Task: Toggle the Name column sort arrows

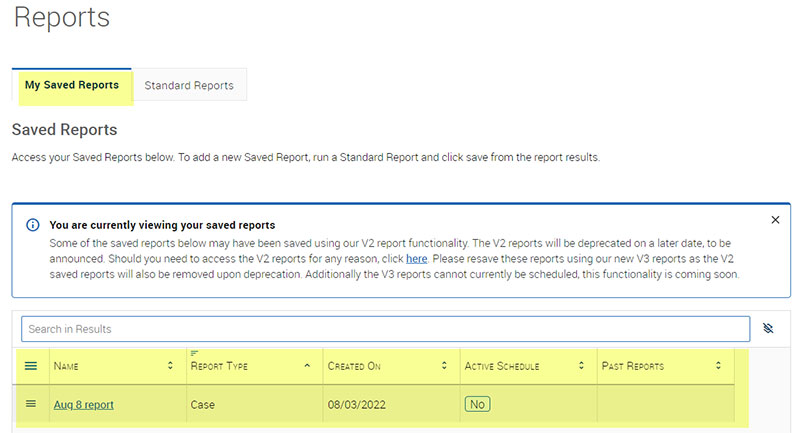Action: click(170, 366)
